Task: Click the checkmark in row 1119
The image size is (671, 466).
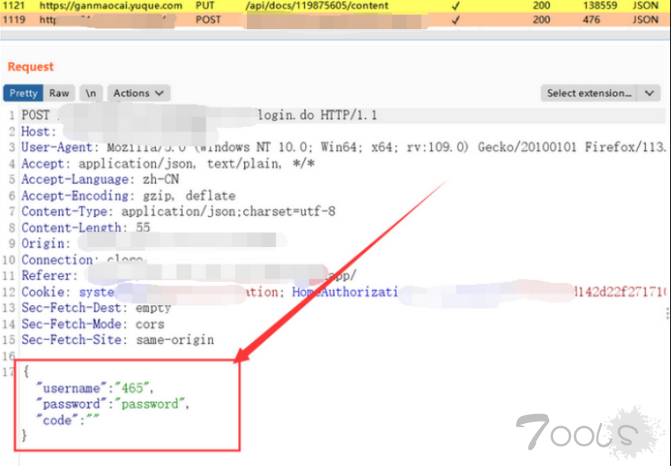Action: 456,20
